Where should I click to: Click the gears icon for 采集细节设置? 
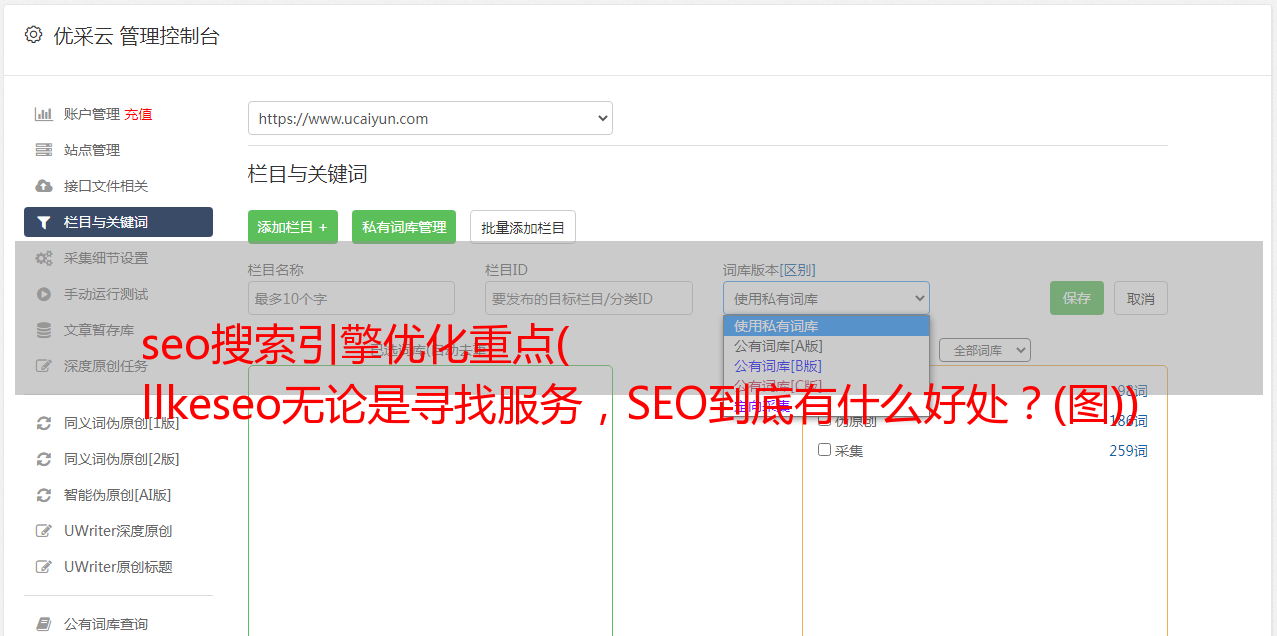point(44,258)
